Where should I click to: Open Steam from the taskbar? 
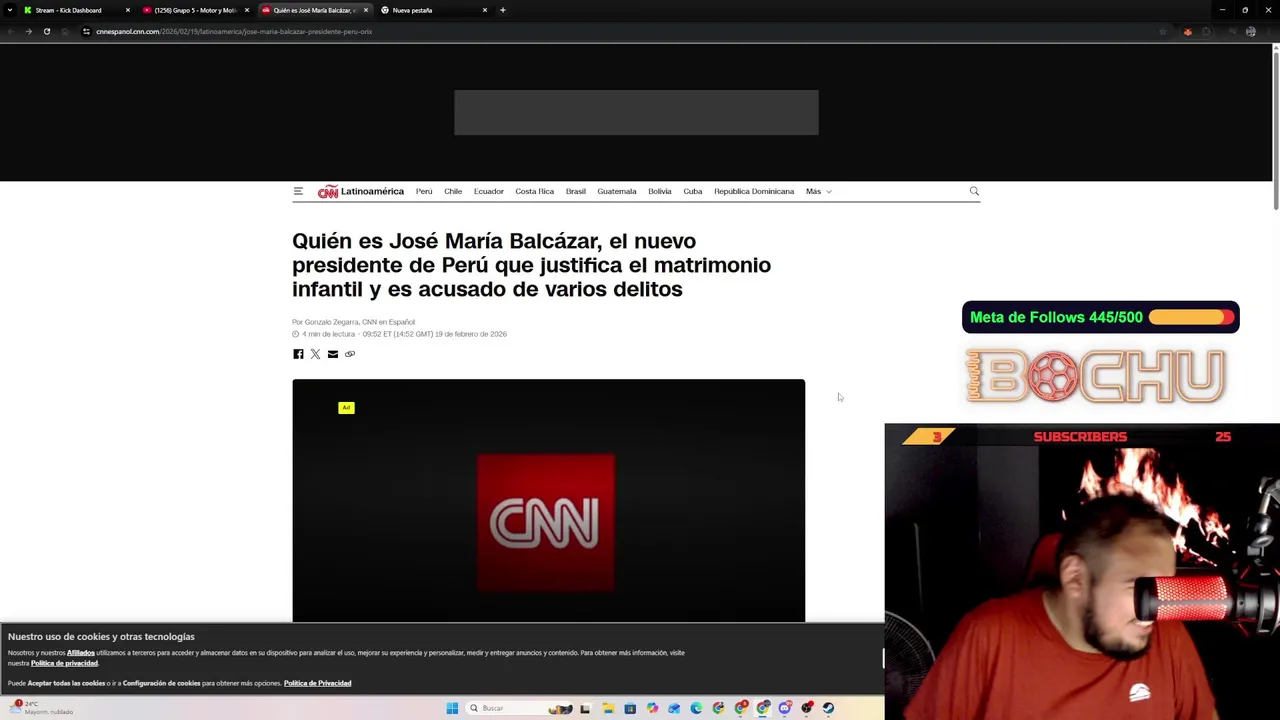[x=828, y=708]
